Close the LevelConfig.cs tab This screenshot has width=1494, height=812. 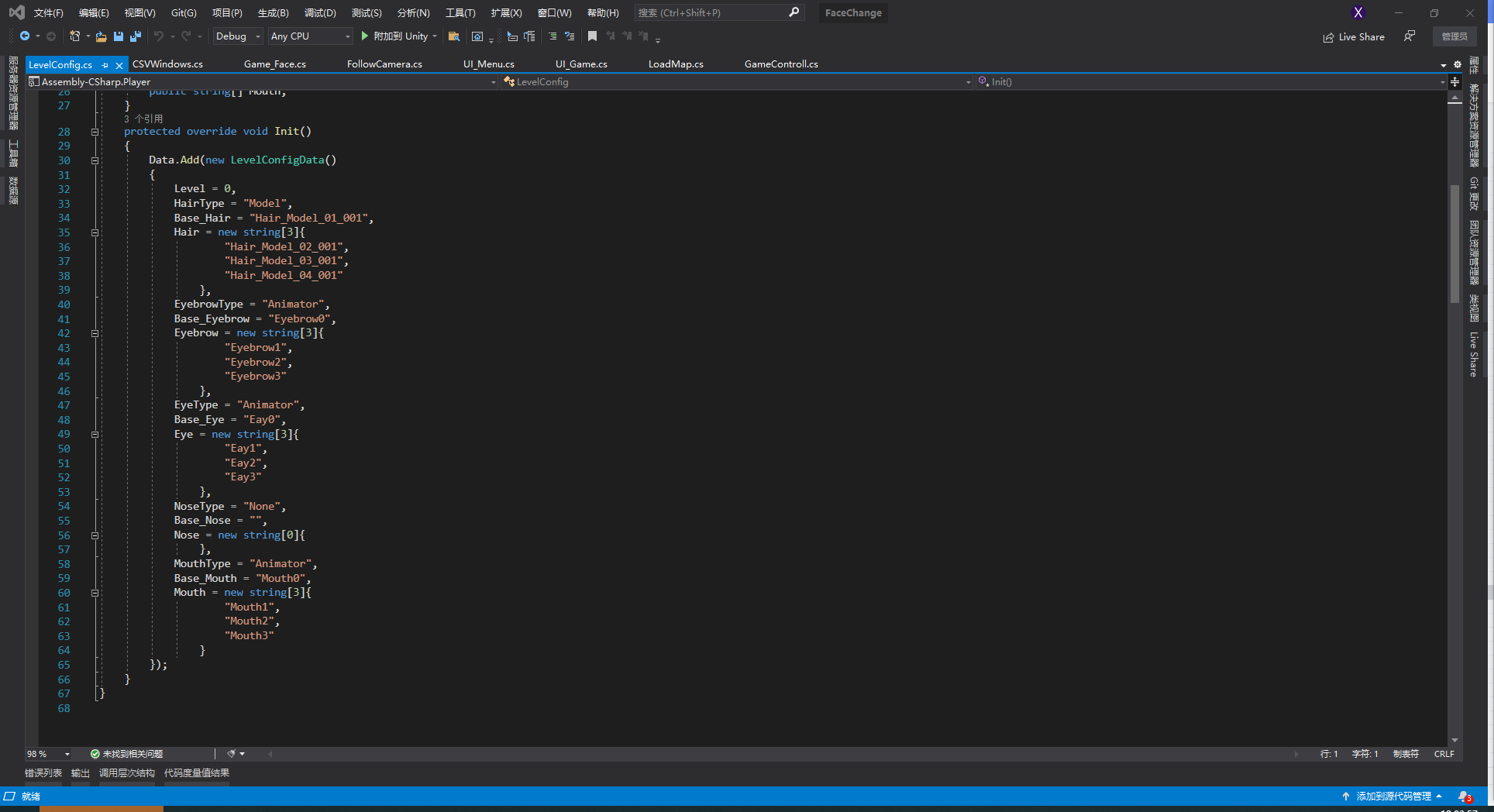[119, 65]
